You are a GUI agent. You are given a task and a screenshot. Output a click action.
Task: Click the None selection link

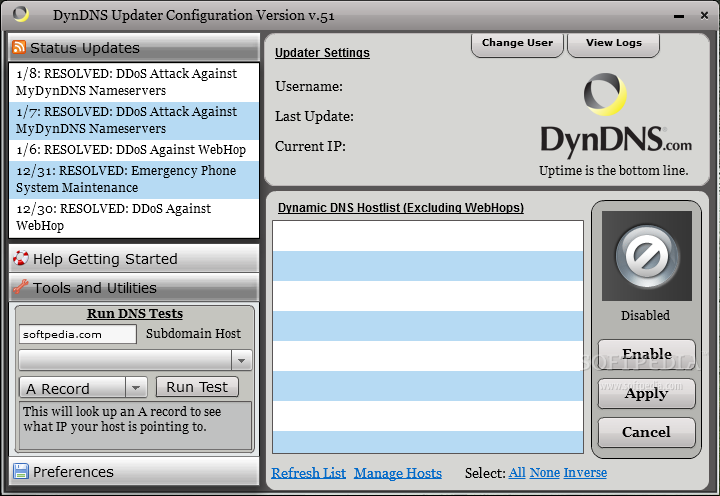tap(545, 473)
